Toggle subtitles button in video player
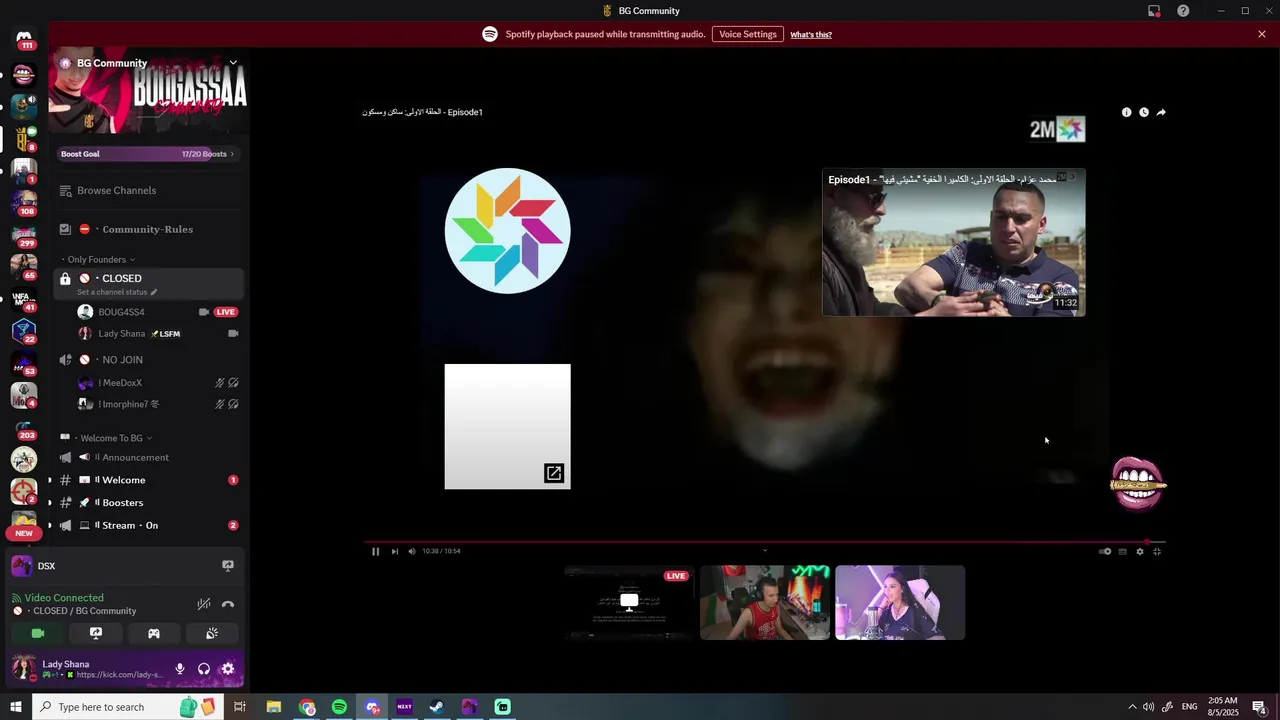The height and width of the screenshot is (720, 1280). [x=1122, y=551]
